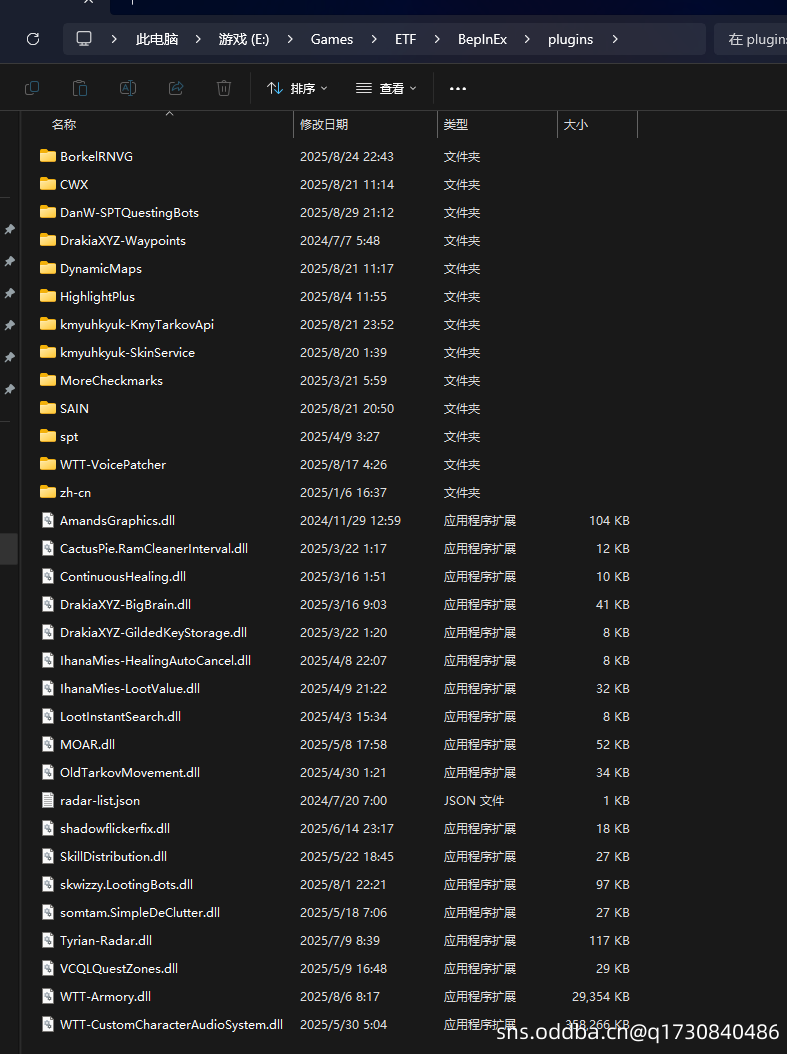The height and width of the screenshot is (1054, 787).
Task: Go to Games in the address bar
Action: 331,39
